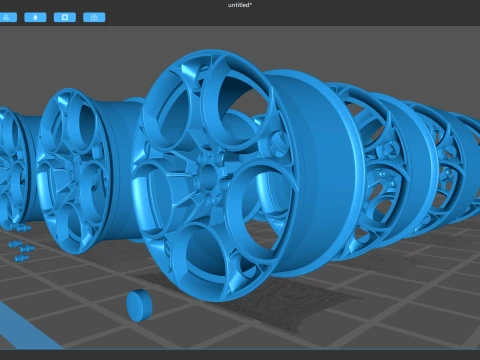Viewport: 480px width, 360px height.
Task: Click the toolbar button with the droplet icon
Action: tap(35, 17)
